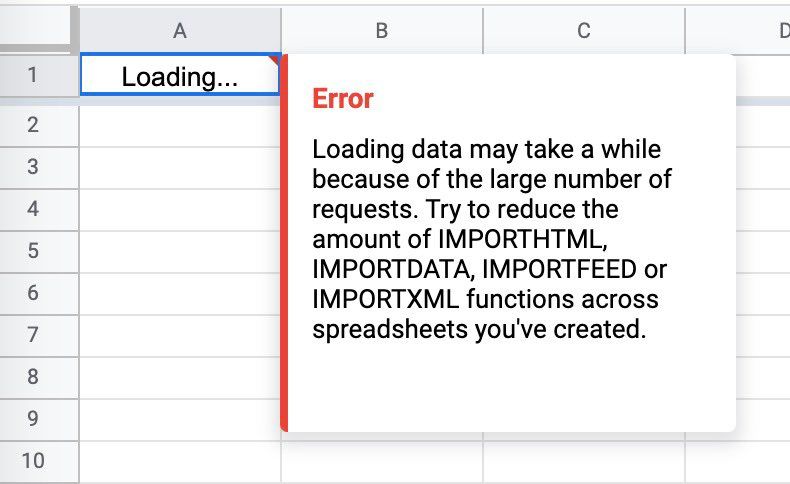Click empty cell A2
The width and height of the screenshot is (790, 484).
[179, 125]
